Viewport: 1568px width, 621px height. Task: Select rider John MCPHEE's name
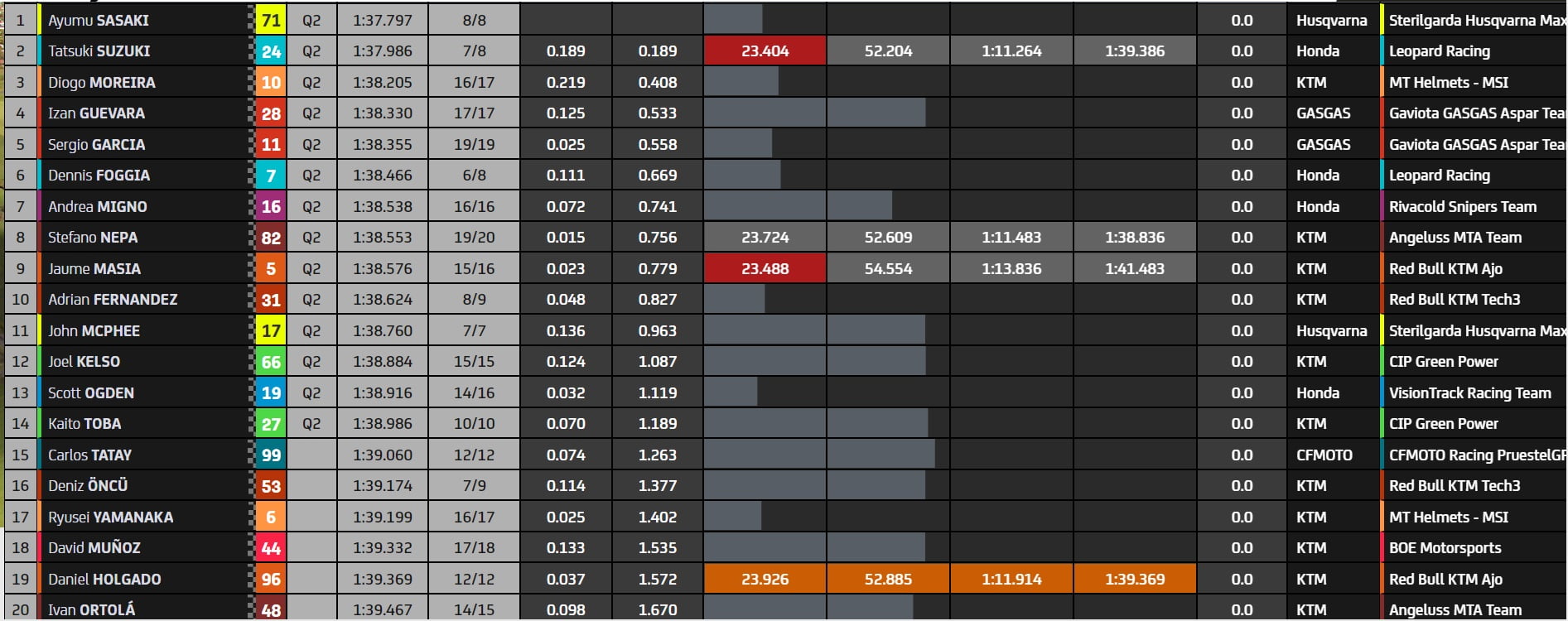(94, 331)
